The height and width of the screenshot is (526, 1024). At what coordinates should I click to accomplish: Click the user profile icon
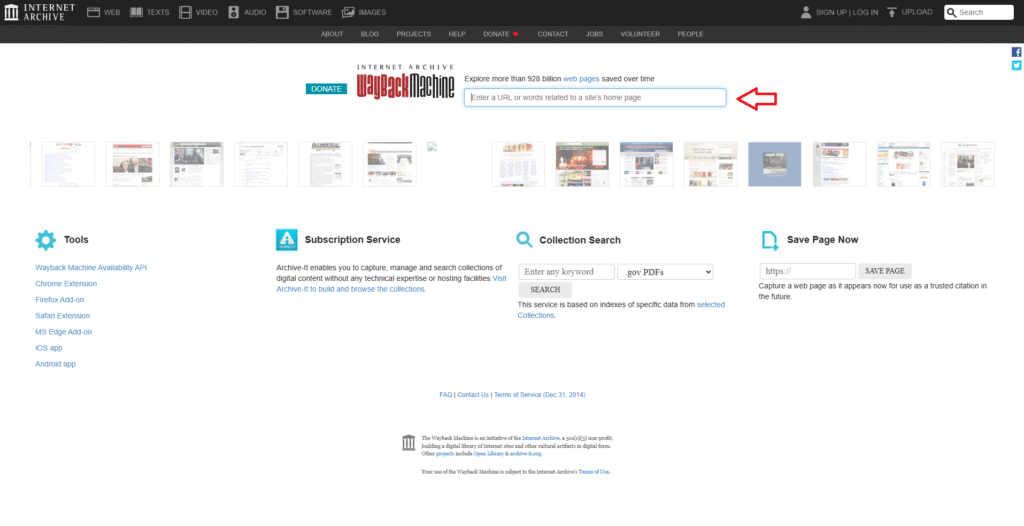(x=806, y=12)
